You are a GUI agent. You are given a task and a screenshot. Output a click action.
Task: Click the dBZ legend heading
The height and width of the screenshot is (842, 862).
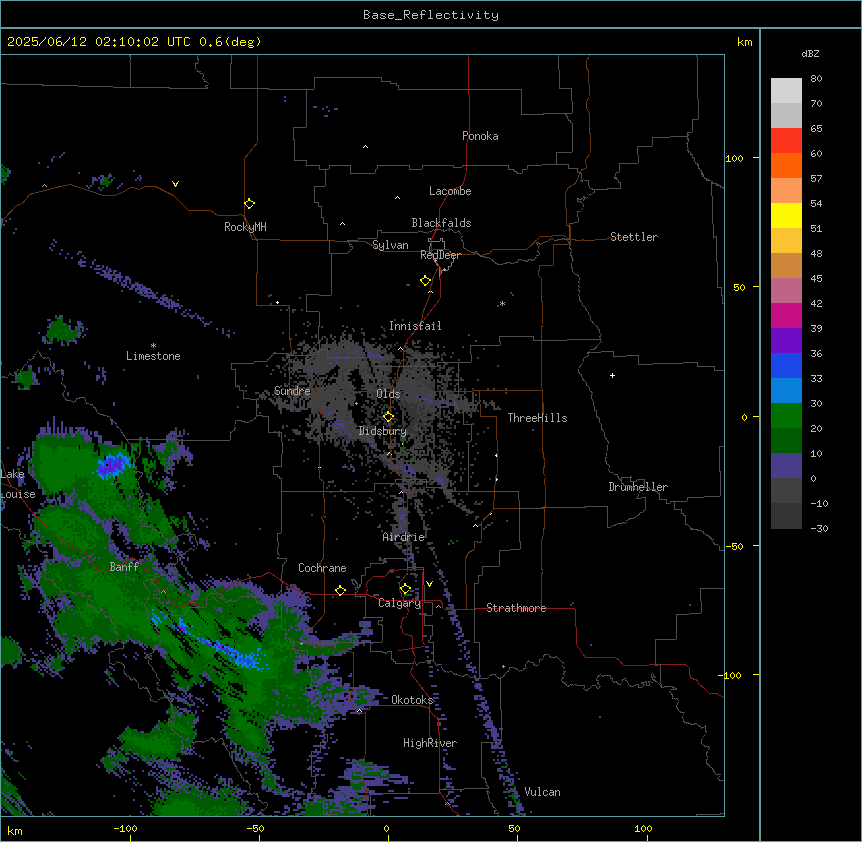810,53
